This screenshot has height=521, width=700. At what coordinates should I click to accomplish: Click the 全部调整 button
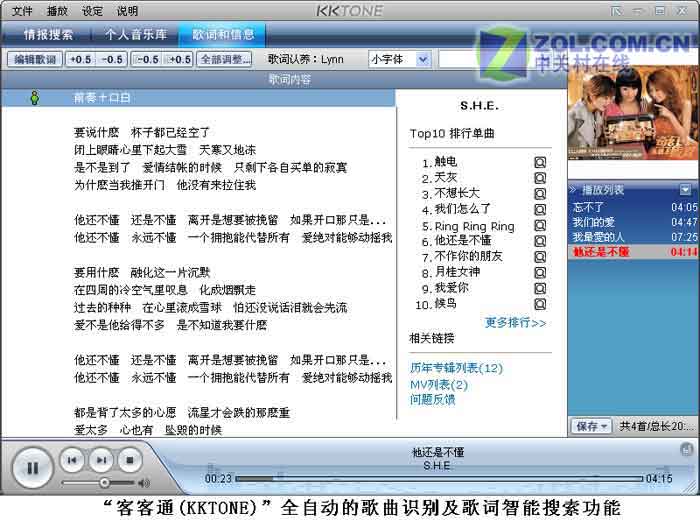pyautogui.click(x=225, y=59)
